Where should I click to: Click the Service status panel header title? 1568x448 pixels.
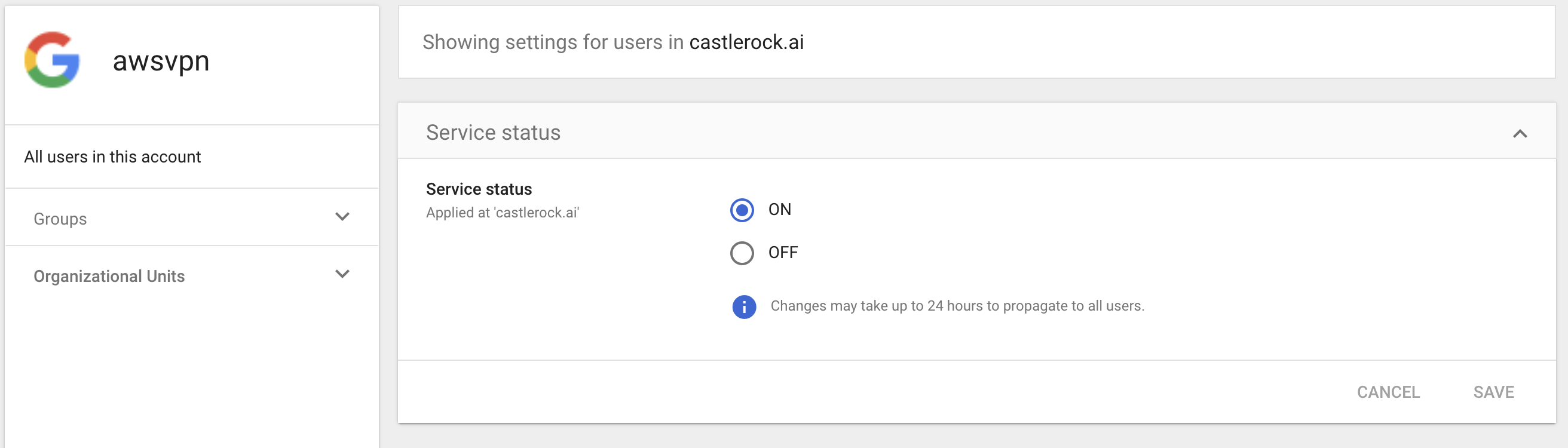coord(493,133)
